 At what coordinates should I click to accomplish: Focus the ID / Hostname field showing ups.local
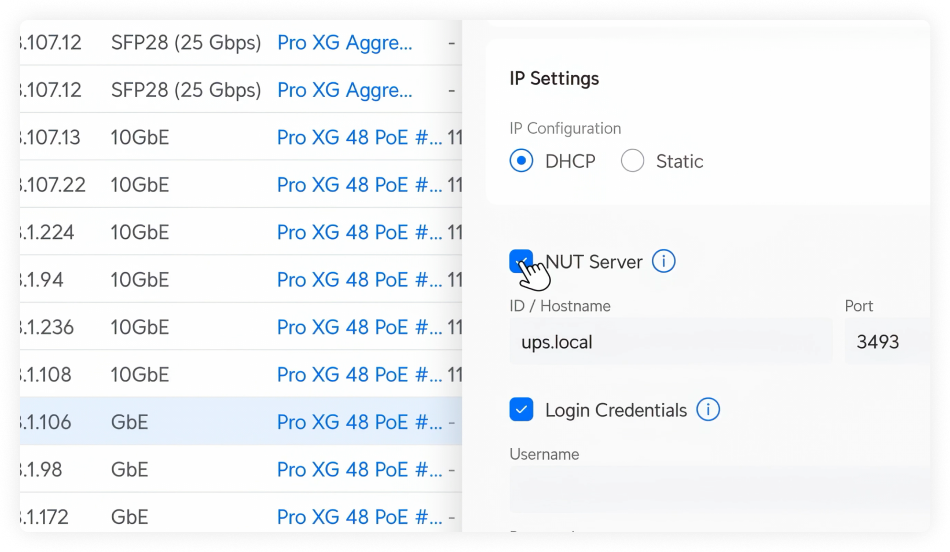coord(670,342)
